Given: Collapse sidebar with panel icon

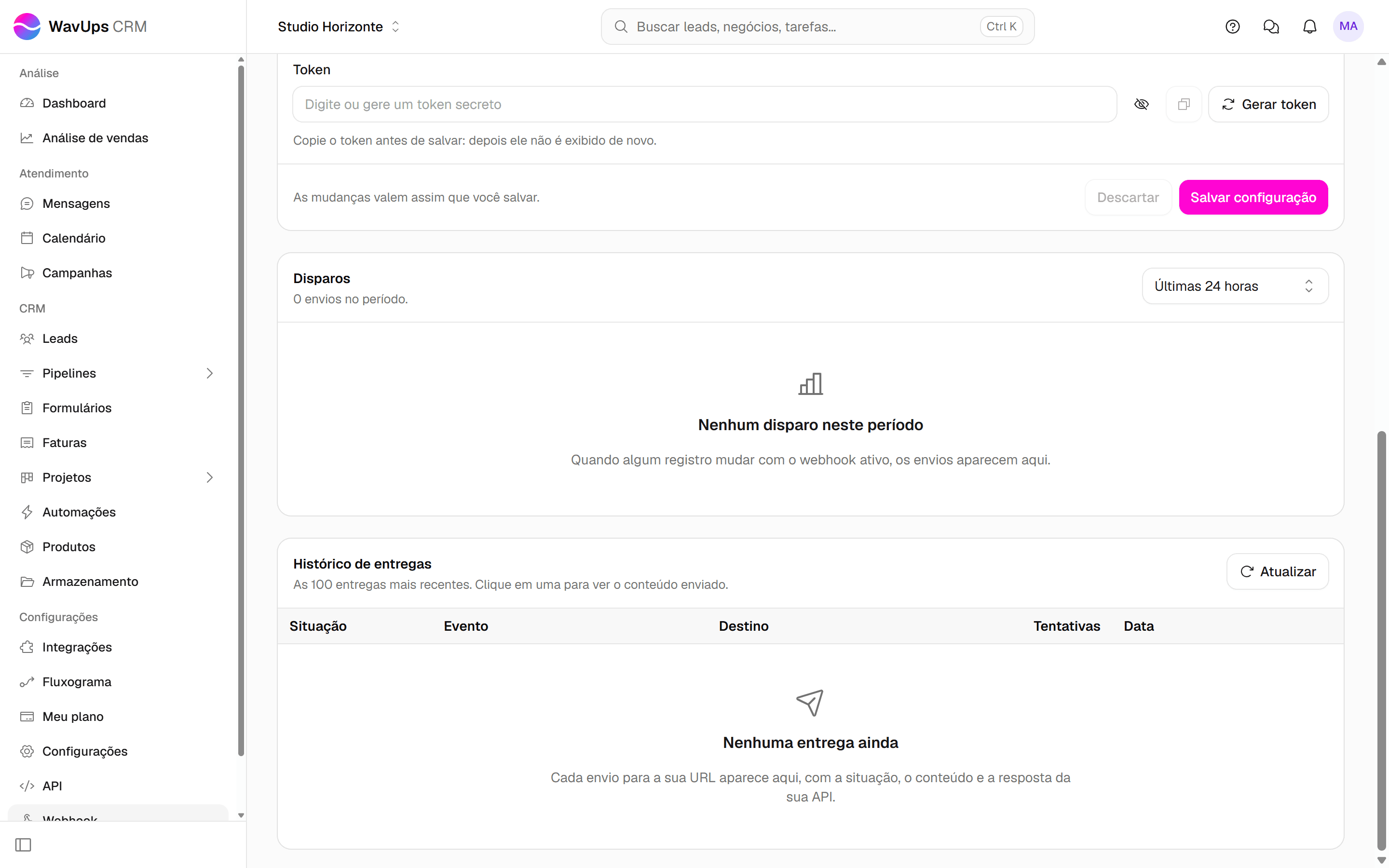Looking at the screenshot, I should pos(24,844).
